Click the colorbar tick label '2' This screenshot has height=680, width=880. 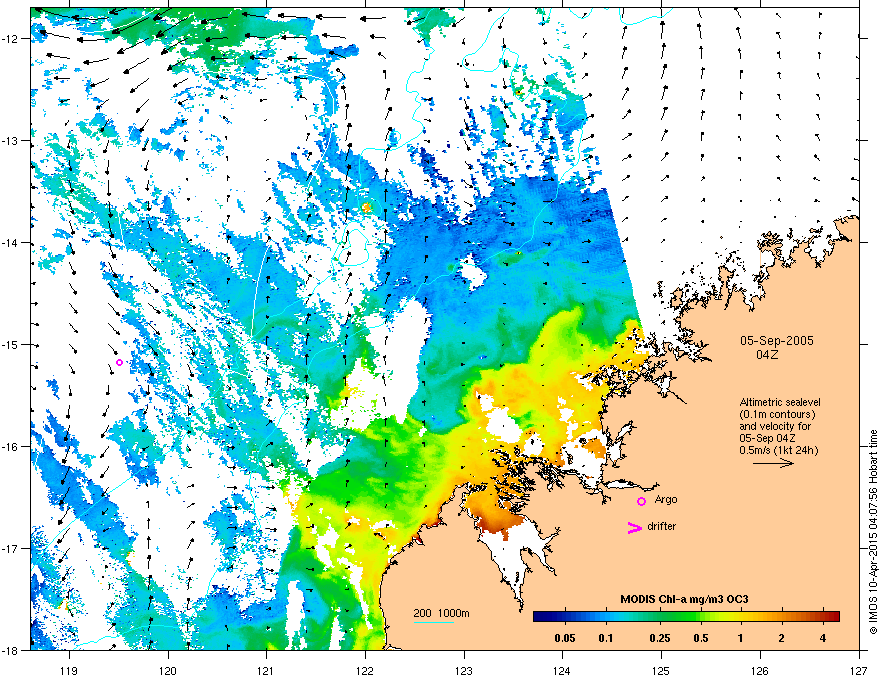pyautogui.click(x=782, y=638)
